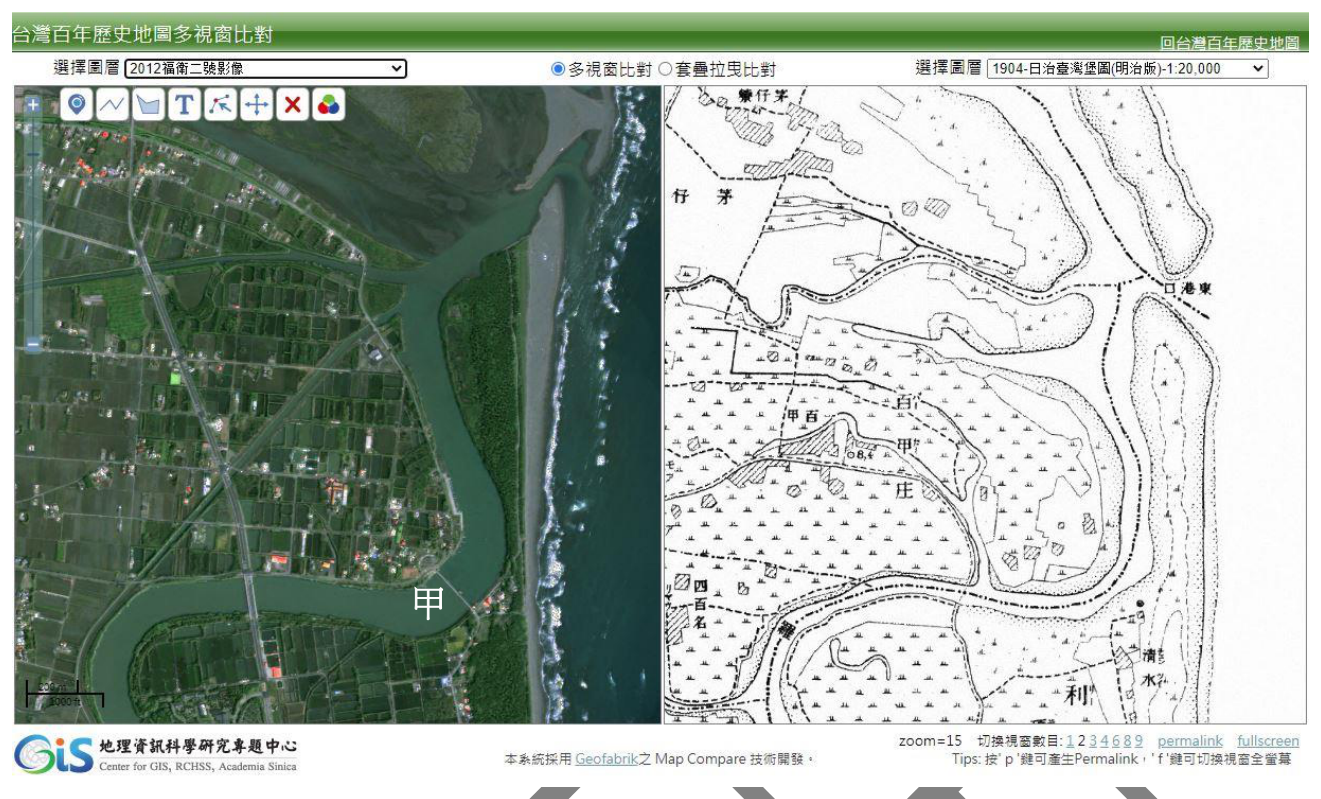Open the left layer dropdown 2012福衛二號影像
This screenshot has height=799, width=1321.
[266, 68]
